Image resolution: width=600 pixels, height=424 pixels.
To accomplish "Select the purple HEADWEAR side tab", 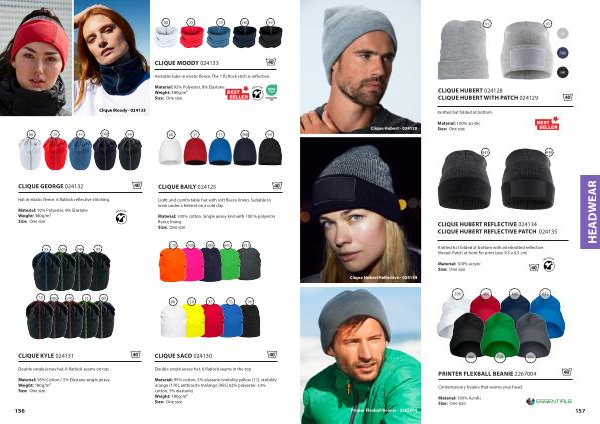I will tap(590, 212).
